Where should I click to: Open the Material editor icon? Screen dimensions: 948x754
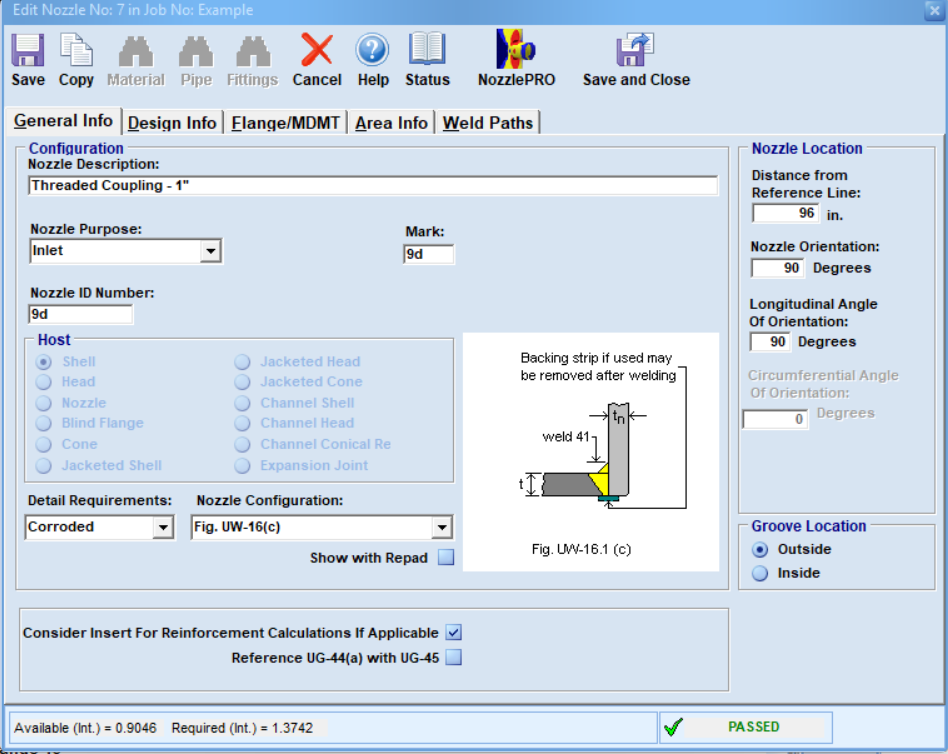tap(135, 57)
